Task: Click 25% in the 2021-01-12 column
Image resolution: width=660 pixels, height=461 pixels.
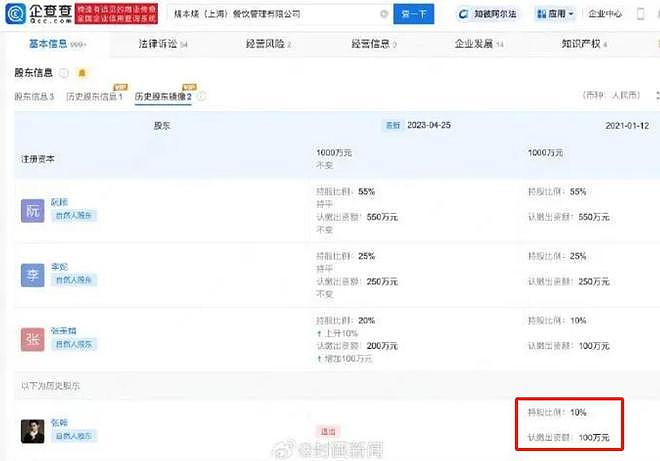Action: (578, 256)
